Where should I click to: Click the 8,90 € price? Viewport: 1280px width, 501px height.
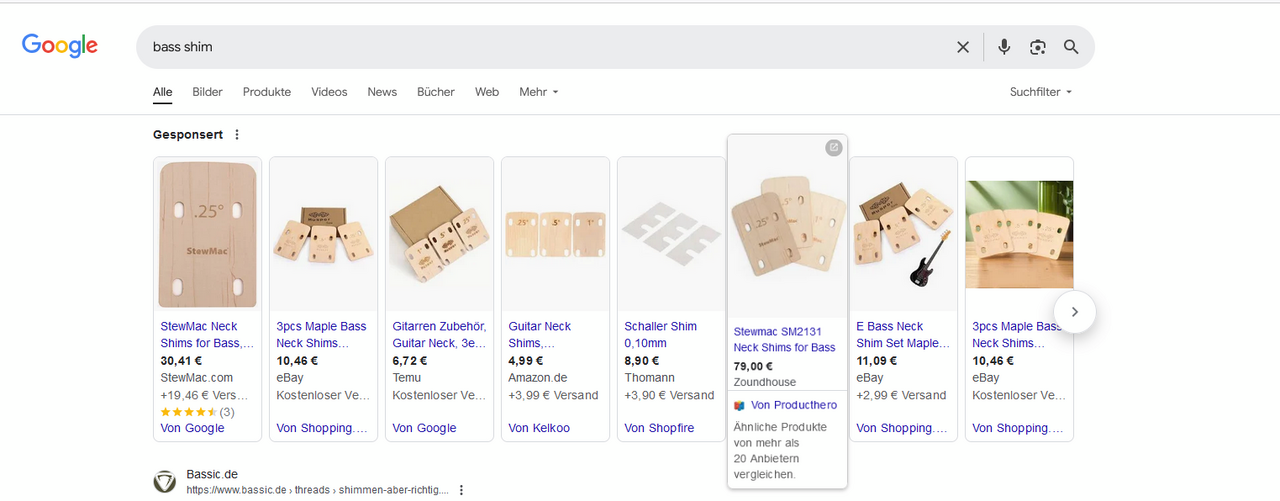click(x=642, y=361)
